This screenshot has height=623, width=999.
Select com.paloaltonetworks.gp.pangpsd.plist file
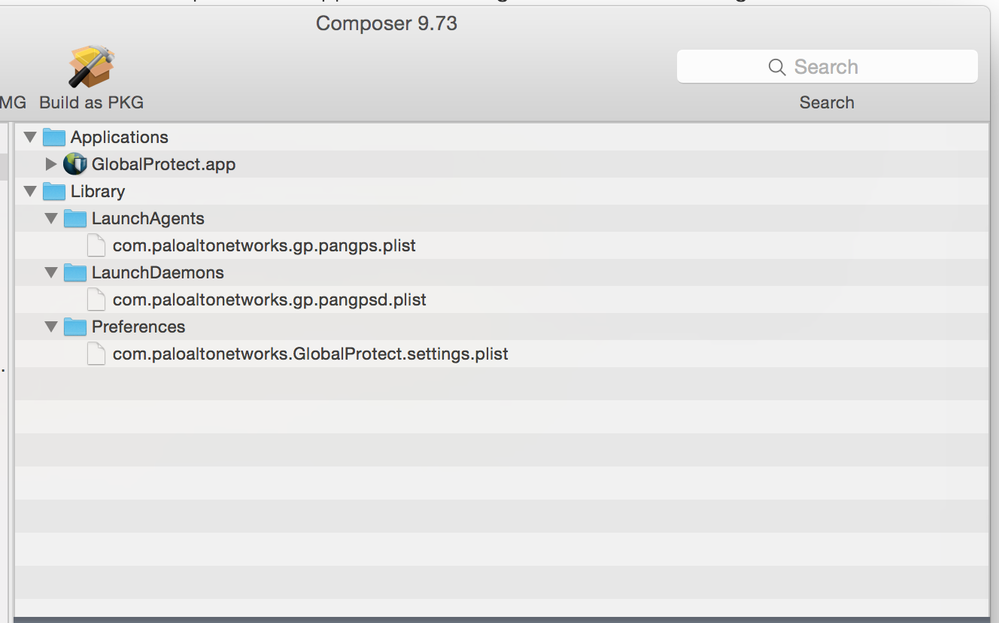[270, 299]
